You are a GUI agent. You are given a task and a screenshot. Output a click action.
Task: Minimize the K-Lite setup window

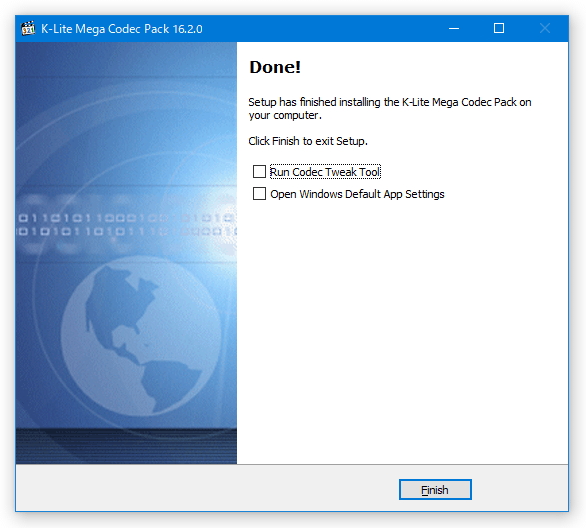coord(454,28)
